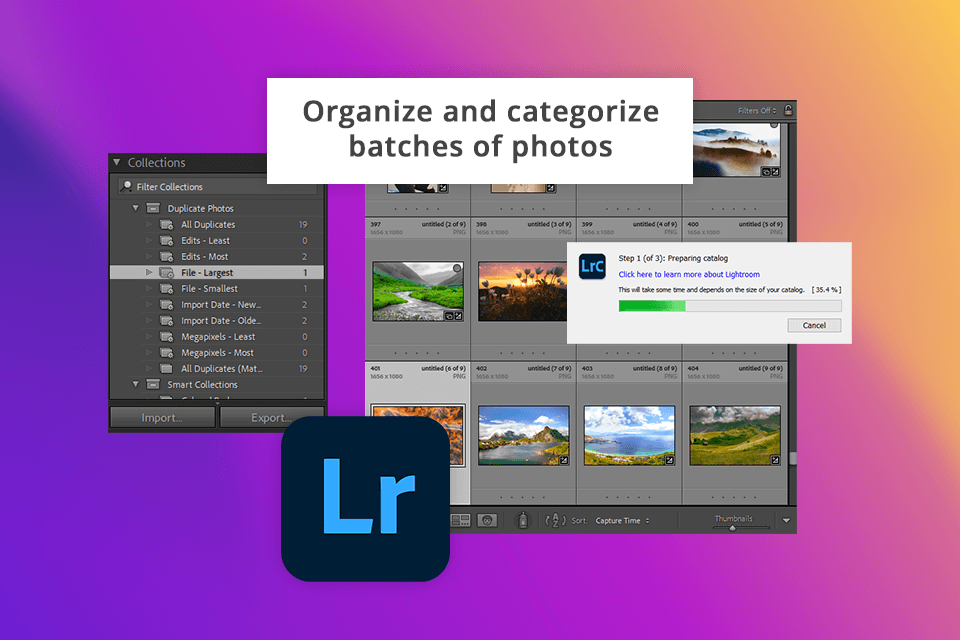Expand the File - Largest row arrow
The image size is (960, 640).
point(148,273)
